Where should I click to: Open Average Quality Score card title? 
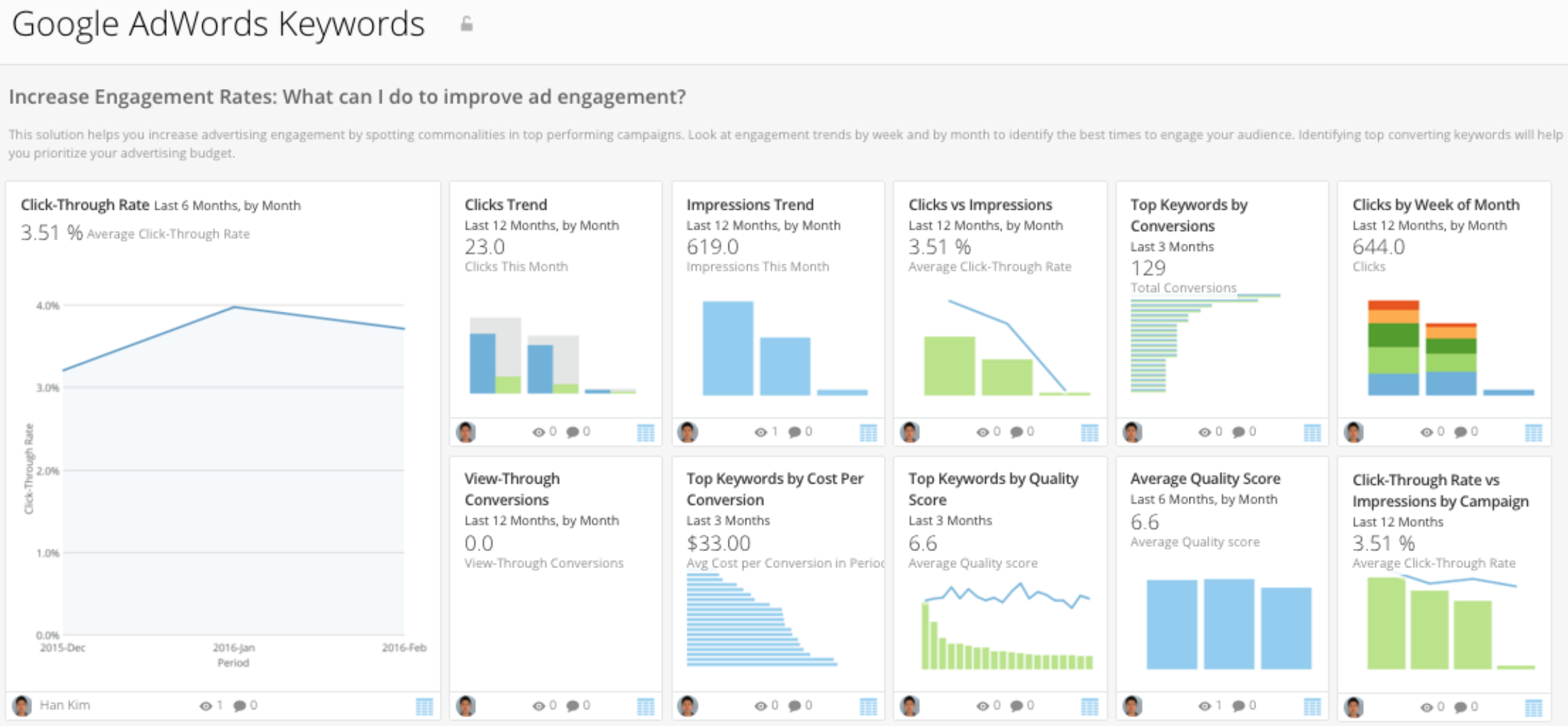(1204, 479)
